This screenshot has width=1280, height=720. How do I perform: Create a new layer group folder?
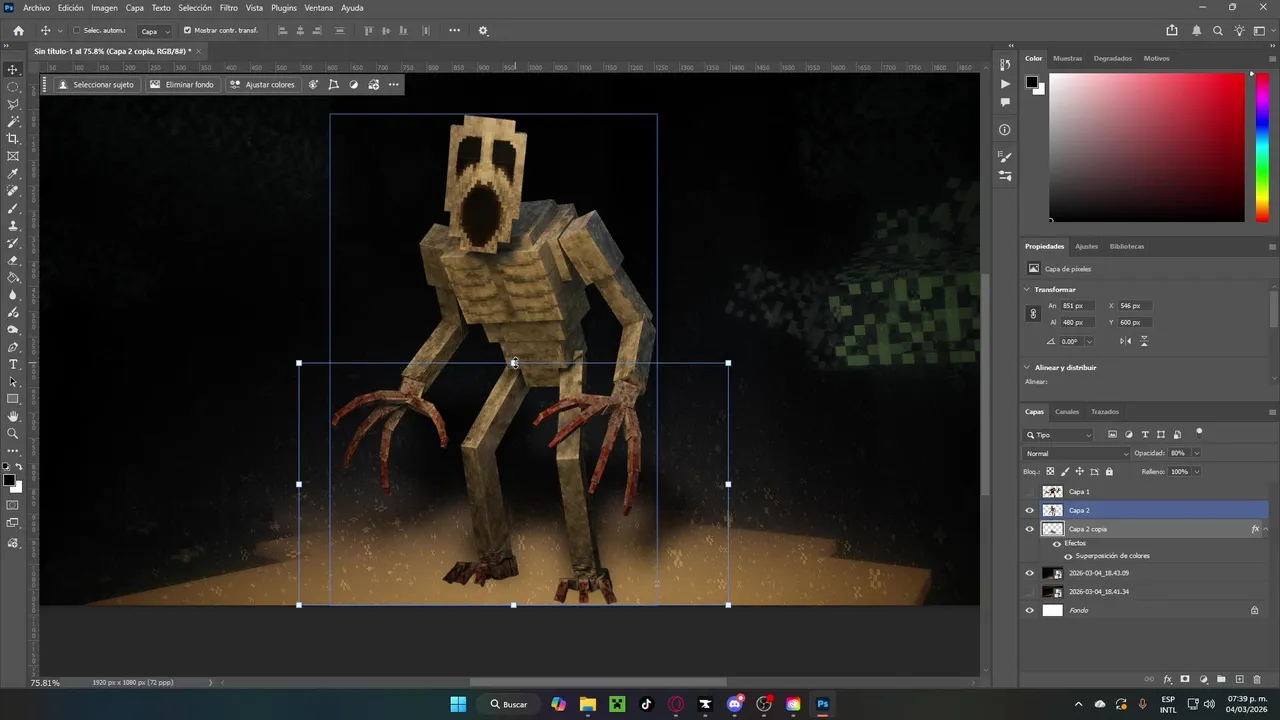pyautogui.click(x=1221, y=680)
